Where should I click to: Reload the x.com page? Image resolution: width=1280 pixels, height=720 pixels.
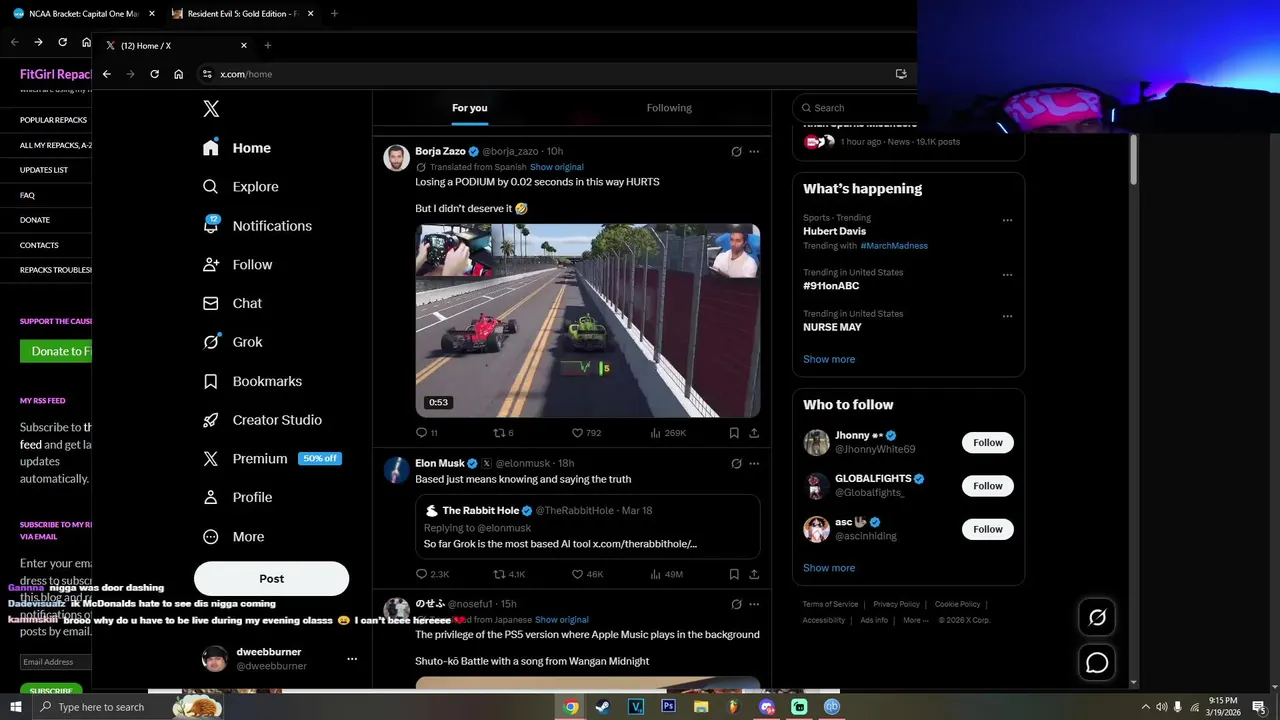(154, 74)
